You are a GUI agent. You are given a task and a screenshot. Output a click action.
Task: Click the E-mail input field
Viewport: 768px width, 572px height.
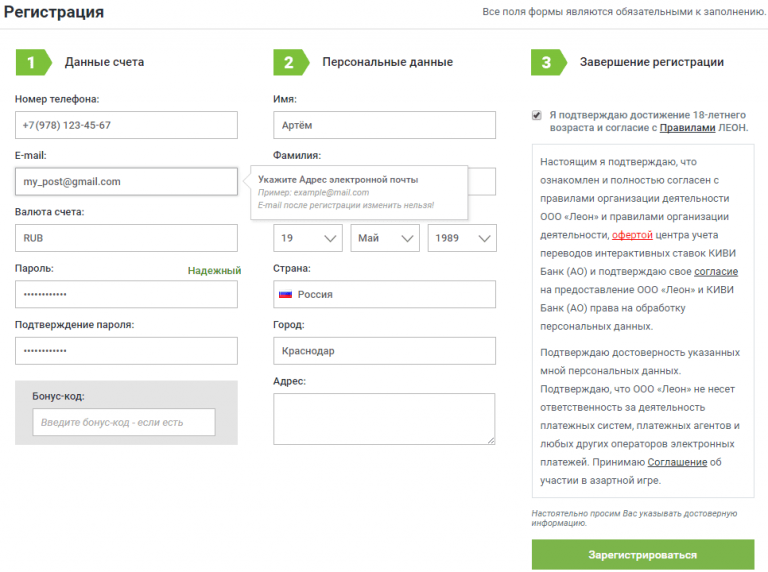pyautogui.click(x=126, y=181)
